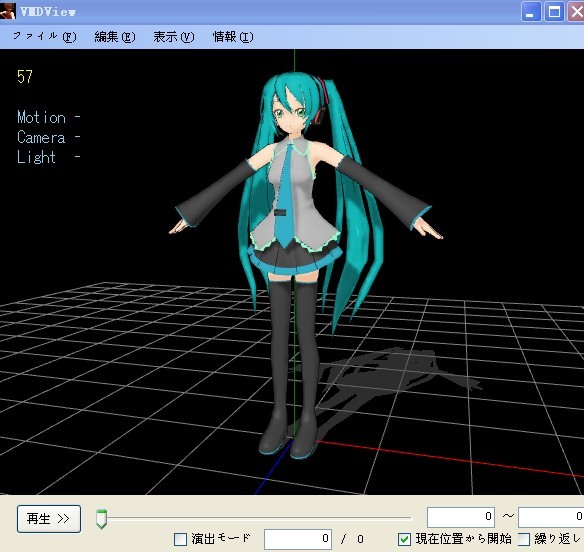
Task: Open the 編集 (E) menu
Action: [115, 37]
